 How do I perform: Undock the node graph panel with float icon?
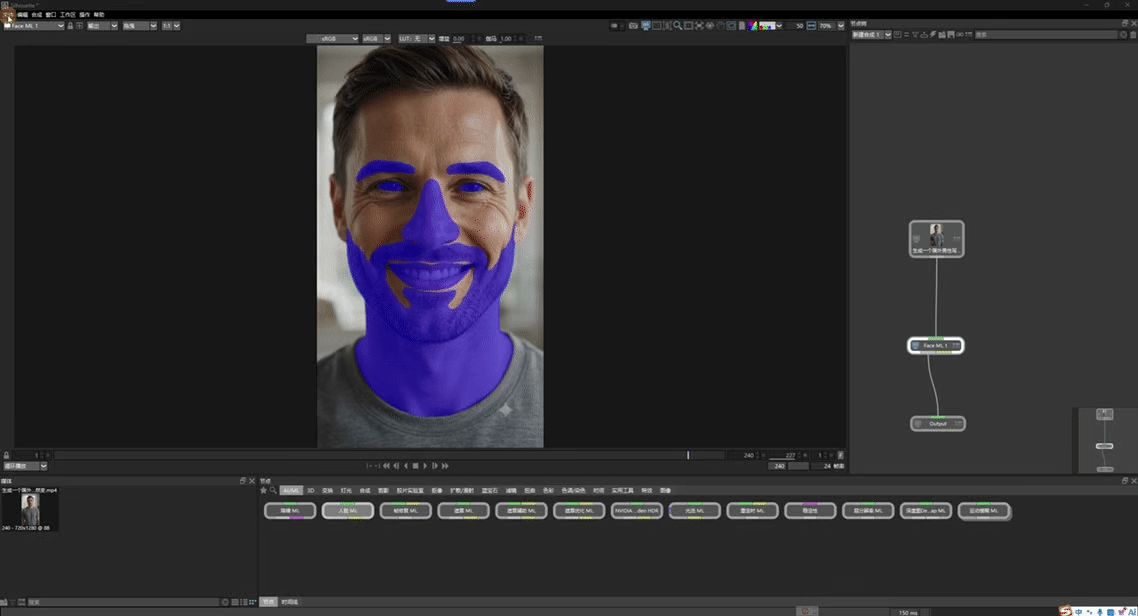[1125, 23]
